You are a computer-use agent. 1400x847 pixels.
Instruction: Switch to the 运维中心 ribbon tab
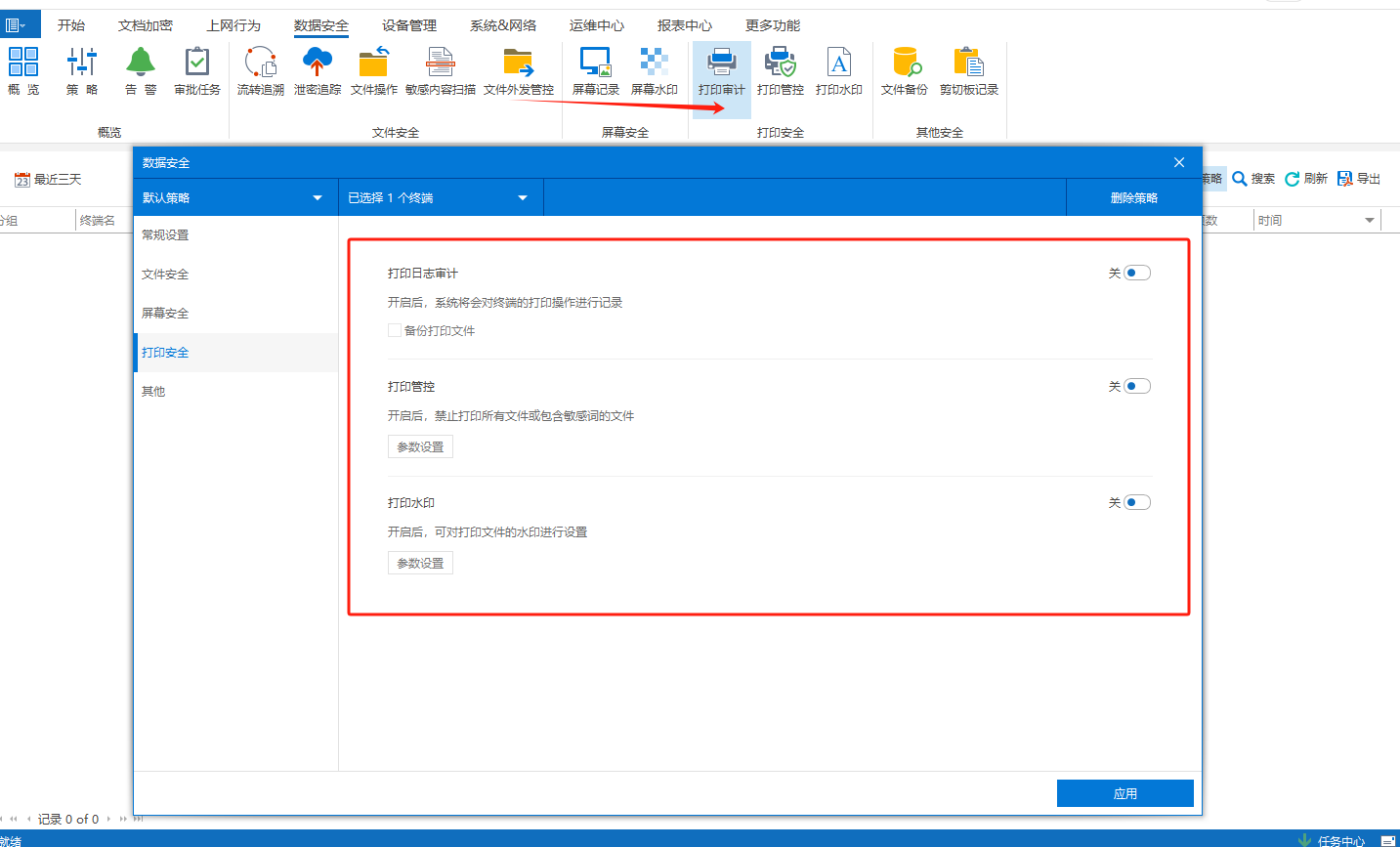click(x=597, y=25)
